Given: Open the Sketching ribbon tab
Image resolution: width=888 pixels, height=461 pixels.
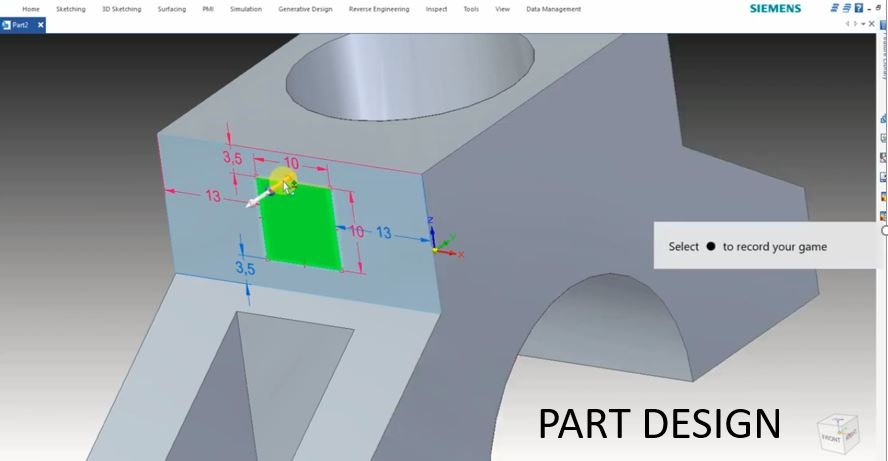Looking at the screenshot, I should [x=71, y=8].
